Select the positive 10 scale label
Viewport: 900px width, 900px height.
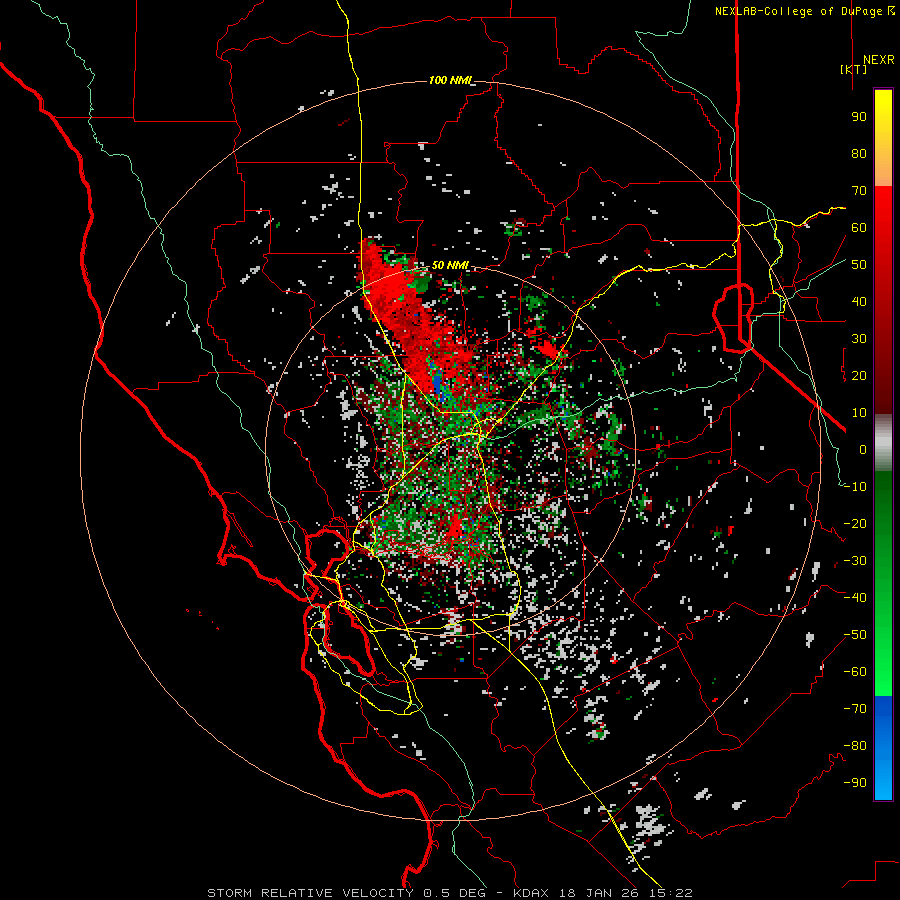point(859,413)
